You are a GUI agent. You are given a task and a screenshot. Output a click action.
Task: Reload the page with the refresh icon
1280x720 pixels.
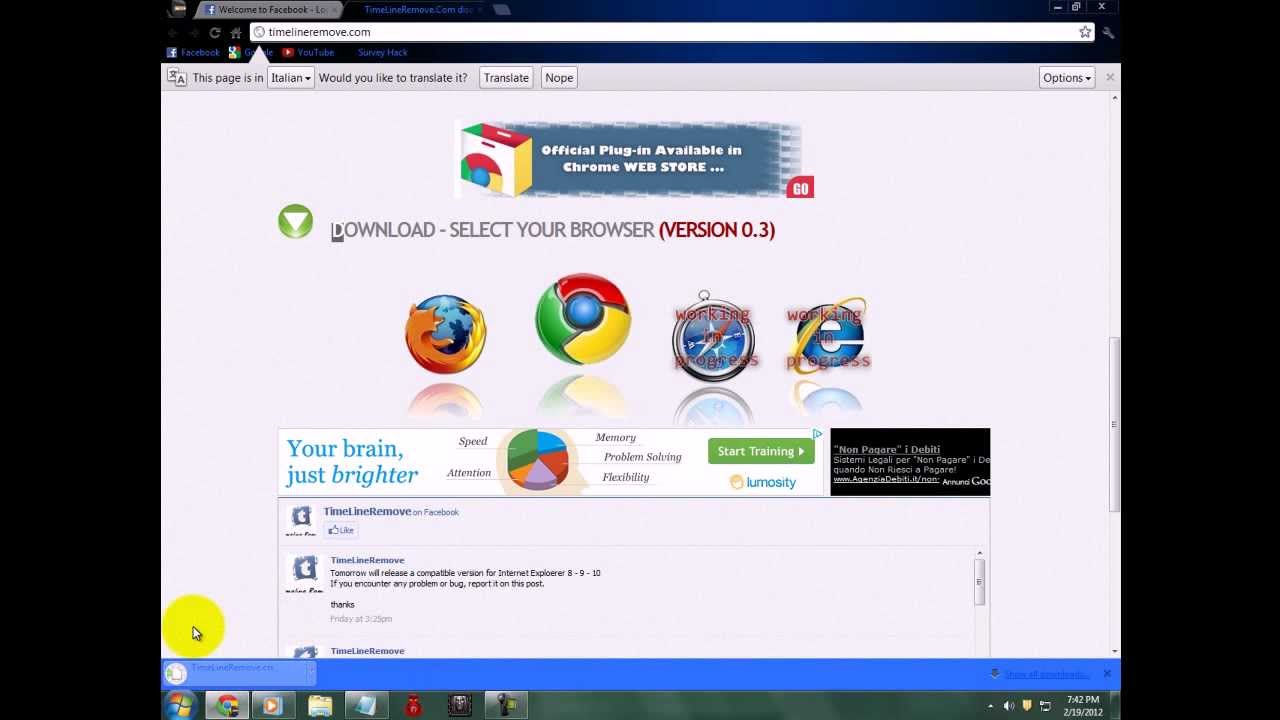(x=214, y=32)
